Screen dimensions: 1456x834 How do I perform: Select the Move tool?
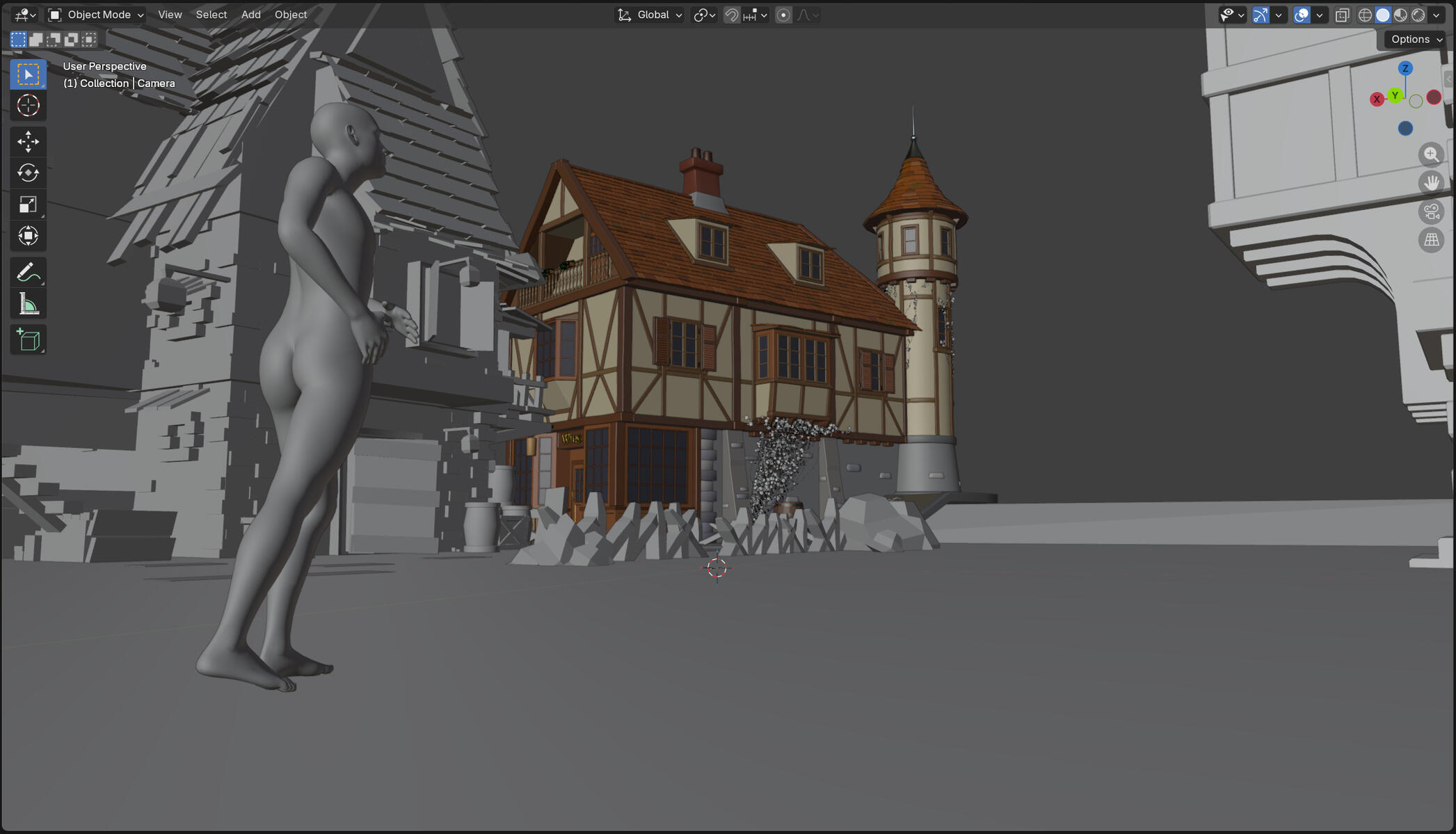(x=28, y=141)
